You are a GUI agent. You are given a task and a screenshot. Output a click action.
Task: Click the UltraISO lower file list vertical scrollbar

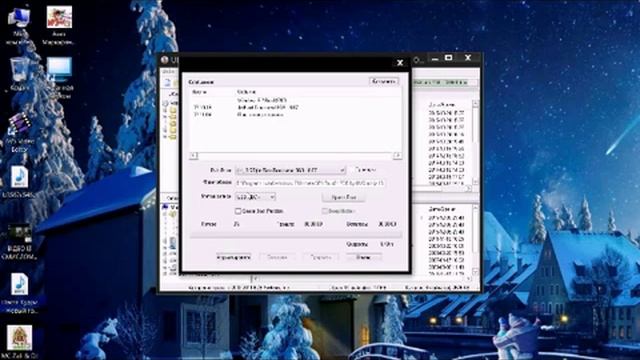476,240
